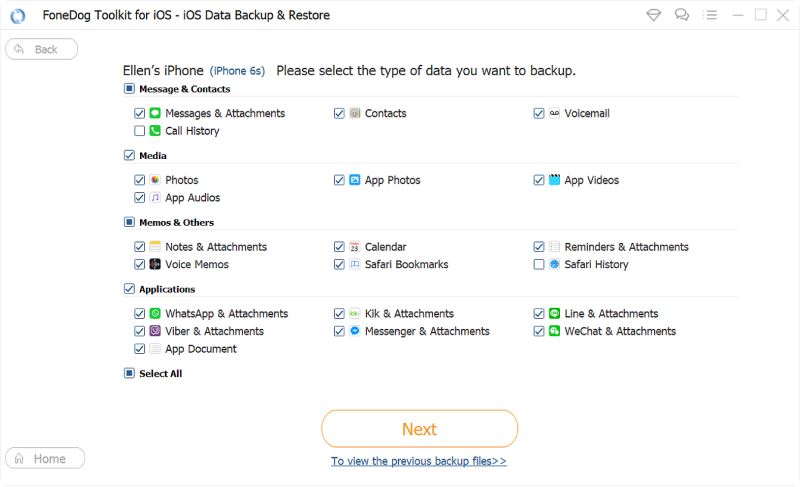Image resolution: width=800 pixels, height=487 pixels.
Task: Return to the Home screen button
Action: coord(45,458)
